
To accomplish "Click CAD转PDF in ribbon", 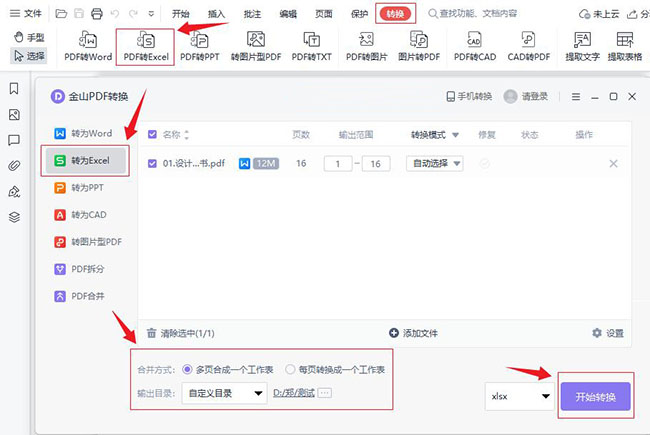I will pyautogui.click(x=529, y=46).
